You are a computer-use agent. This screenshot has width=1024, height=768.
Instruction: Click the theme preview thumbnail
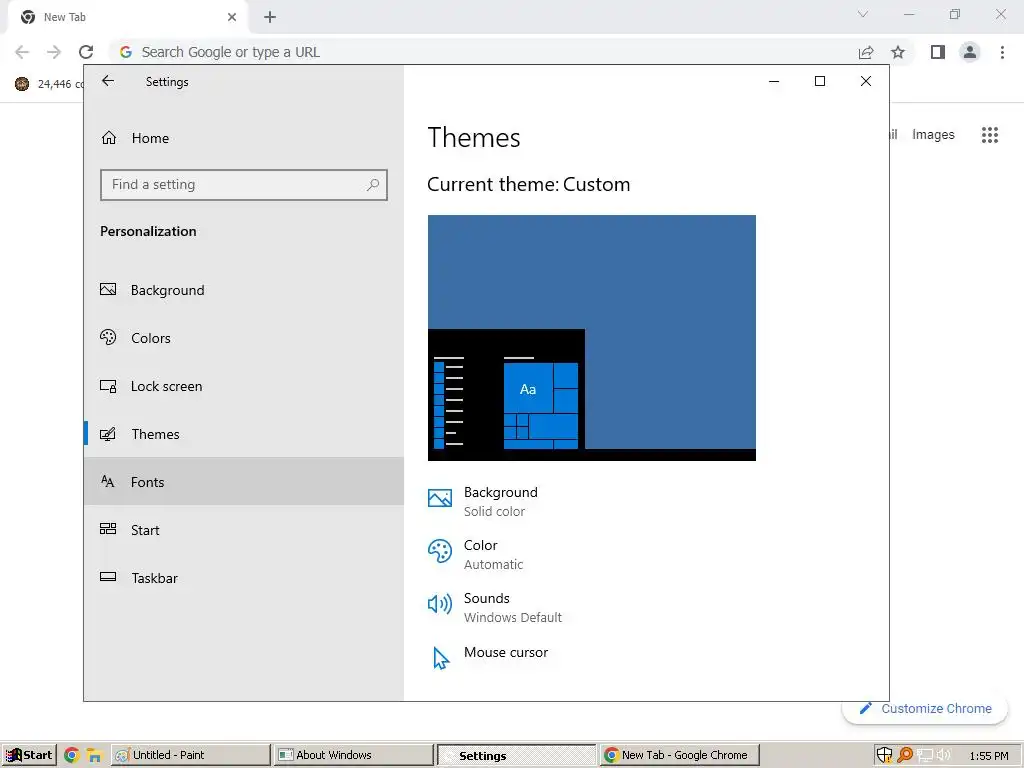(x=592, y=338)
